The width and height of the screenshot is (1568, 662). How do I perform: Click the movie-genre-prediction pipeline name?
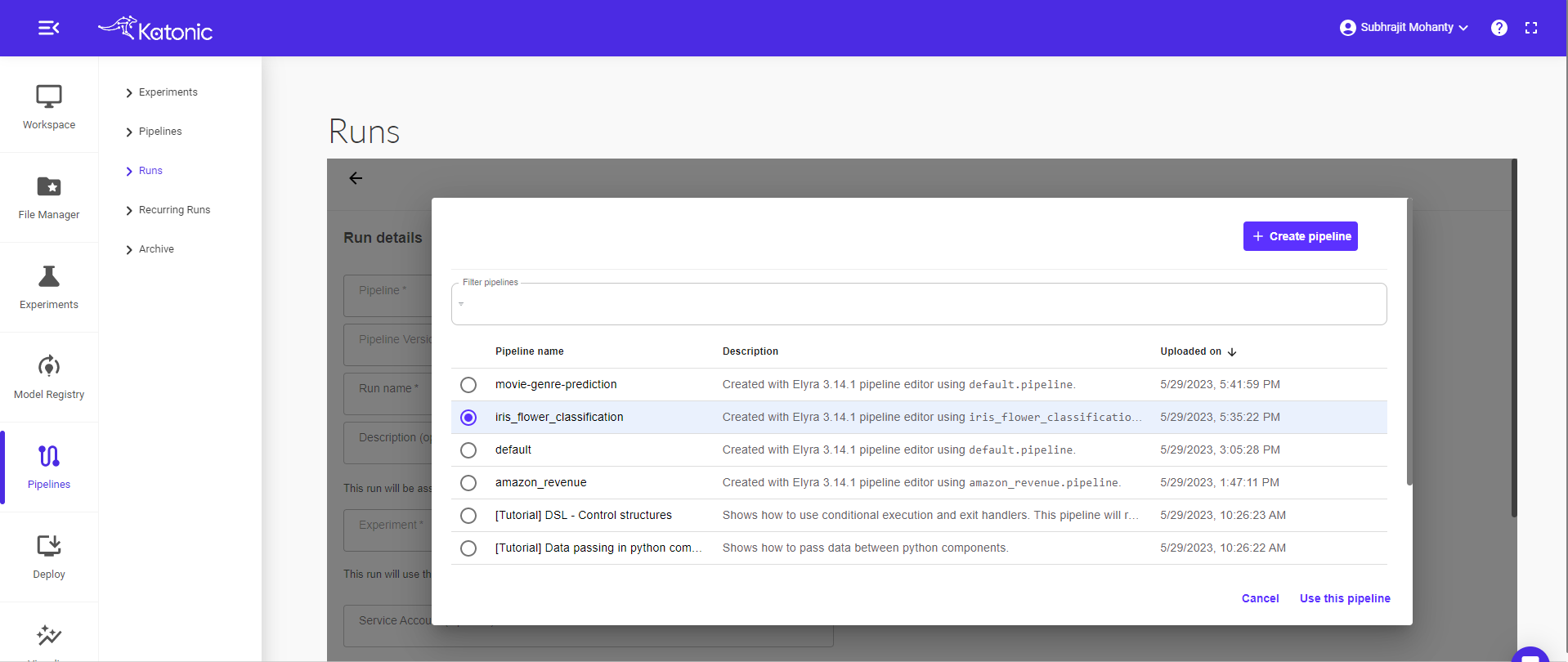click(x=556, y=384)
